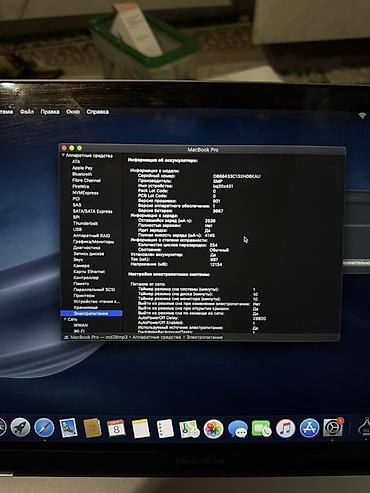
Task: Select SAS in the sidebar
Action: pos(77,205)
